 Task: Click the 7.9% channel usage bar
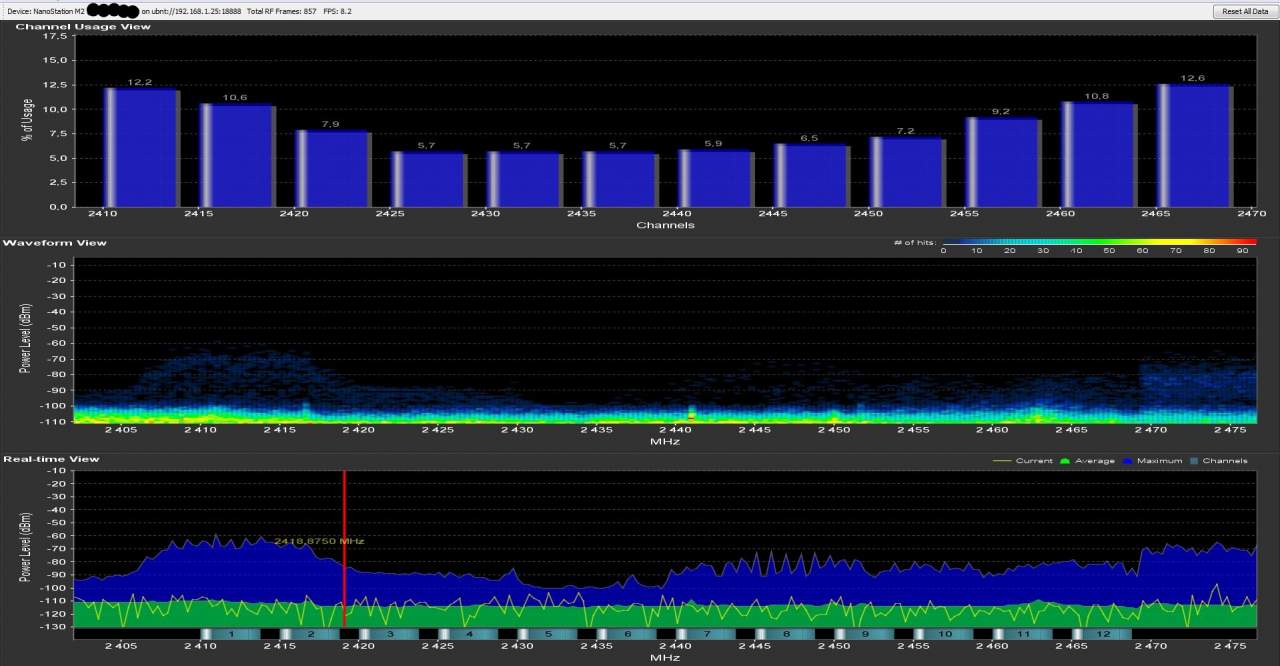point(332,169)
